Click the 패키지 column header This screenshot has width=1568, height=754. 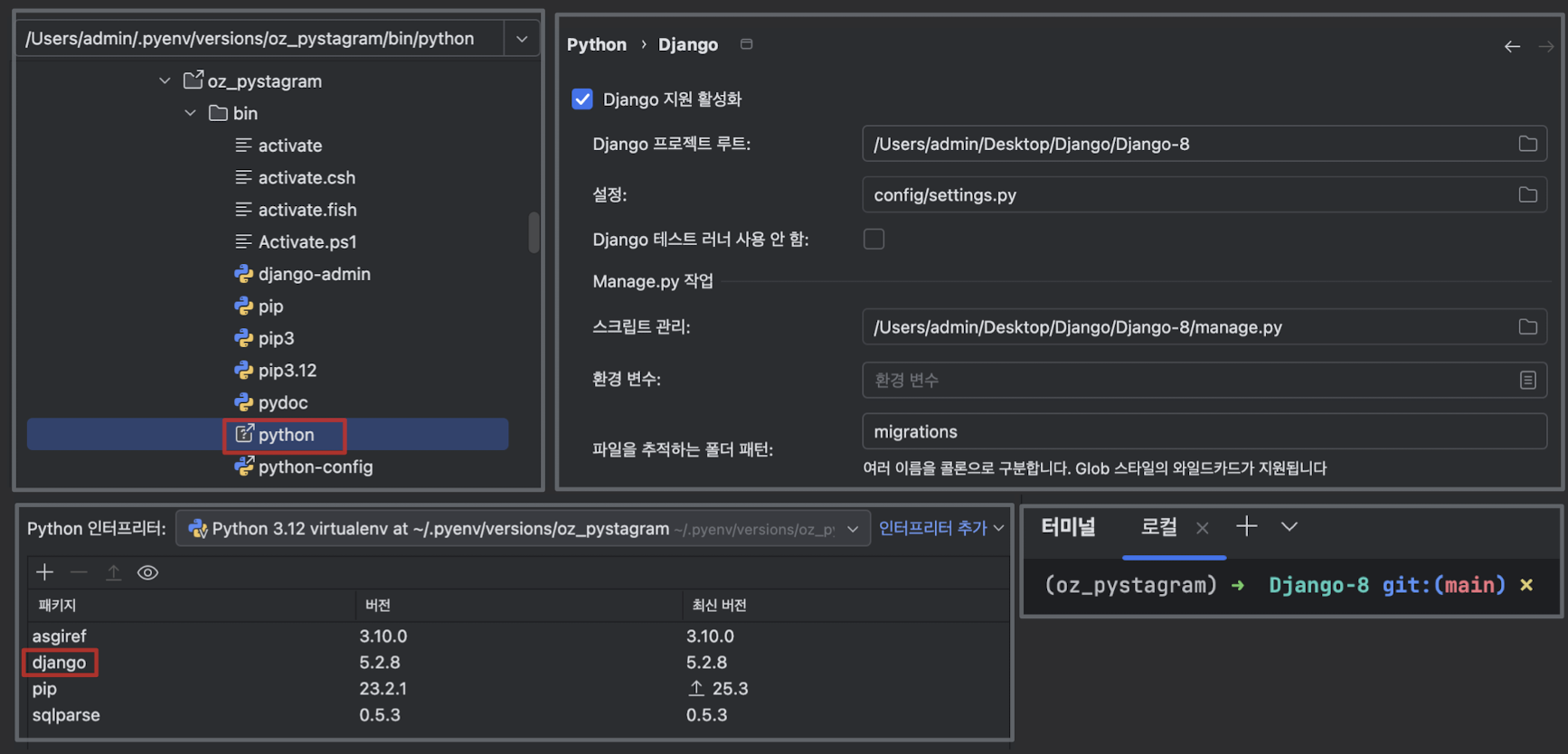tap(191, 605)
